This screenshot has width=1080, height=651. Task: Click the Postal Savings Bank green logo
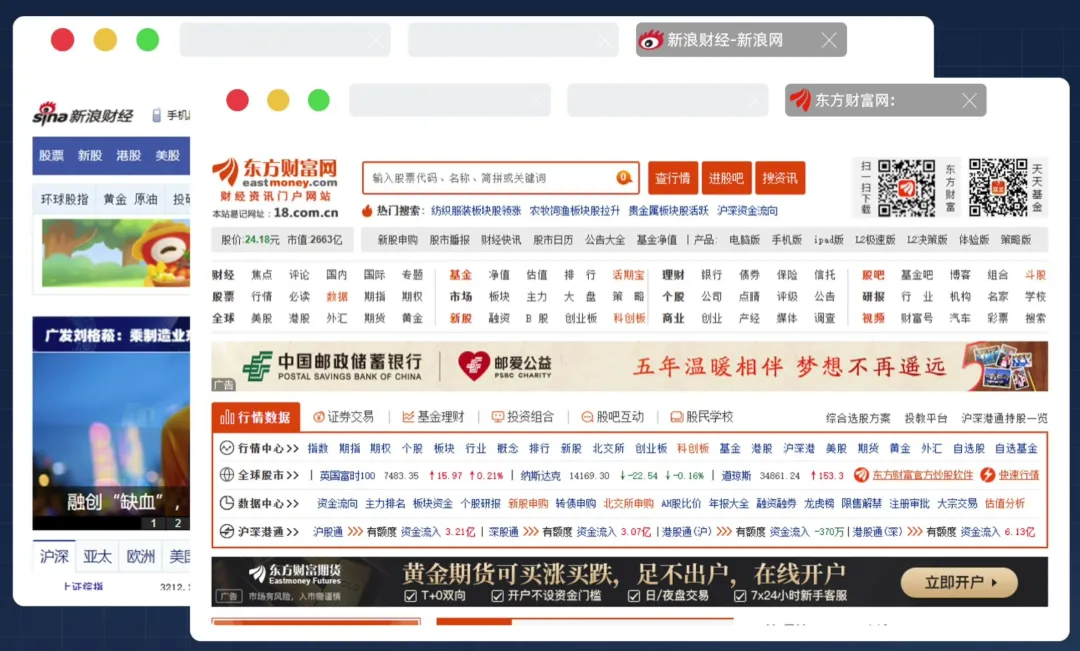pos(257,366)
